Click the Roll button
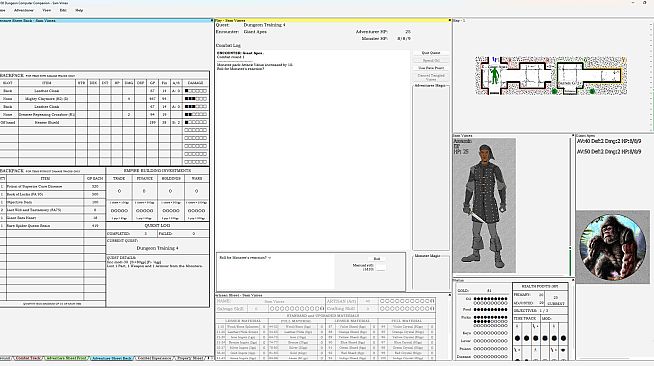Image resolution: width=654 pixels, height=366 pixels. [377, 259]
